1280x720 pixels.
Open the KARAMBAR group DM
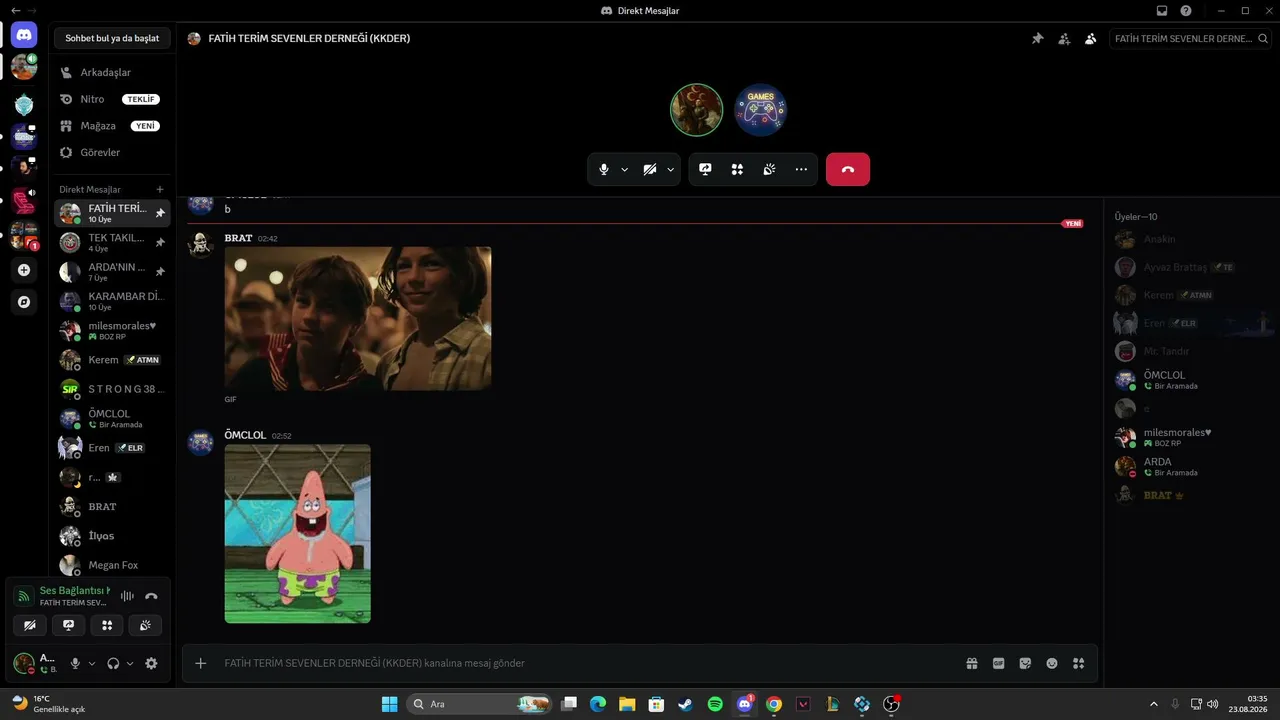[112, 301]
